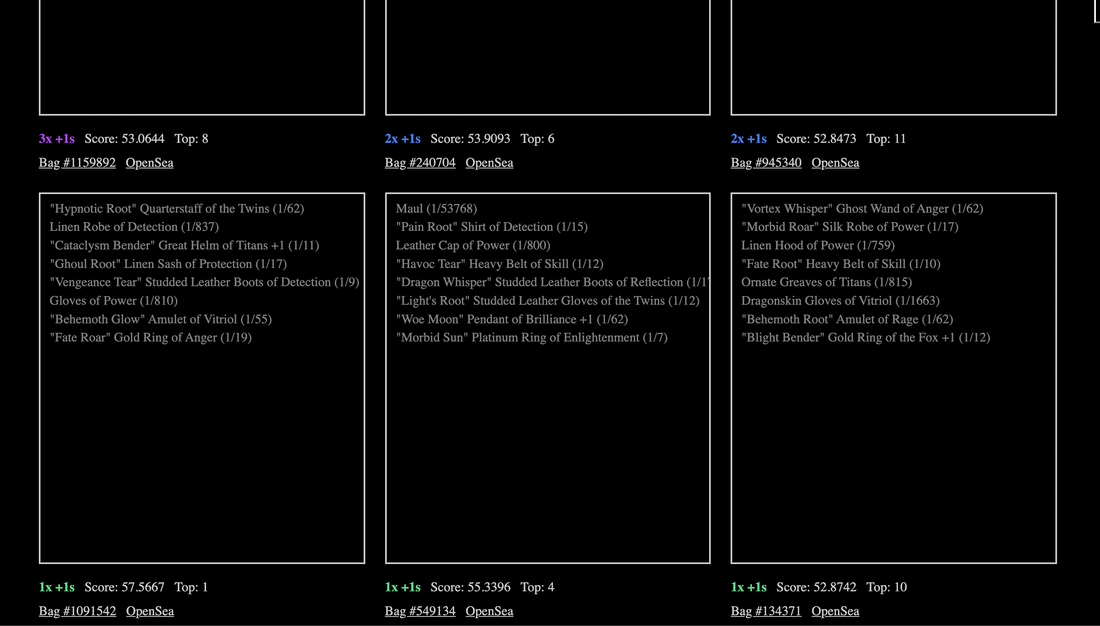Select "Fate Roar" Gold Ring of Anger
This screenshot has width=1100, height=626.
tap(151, 338)
